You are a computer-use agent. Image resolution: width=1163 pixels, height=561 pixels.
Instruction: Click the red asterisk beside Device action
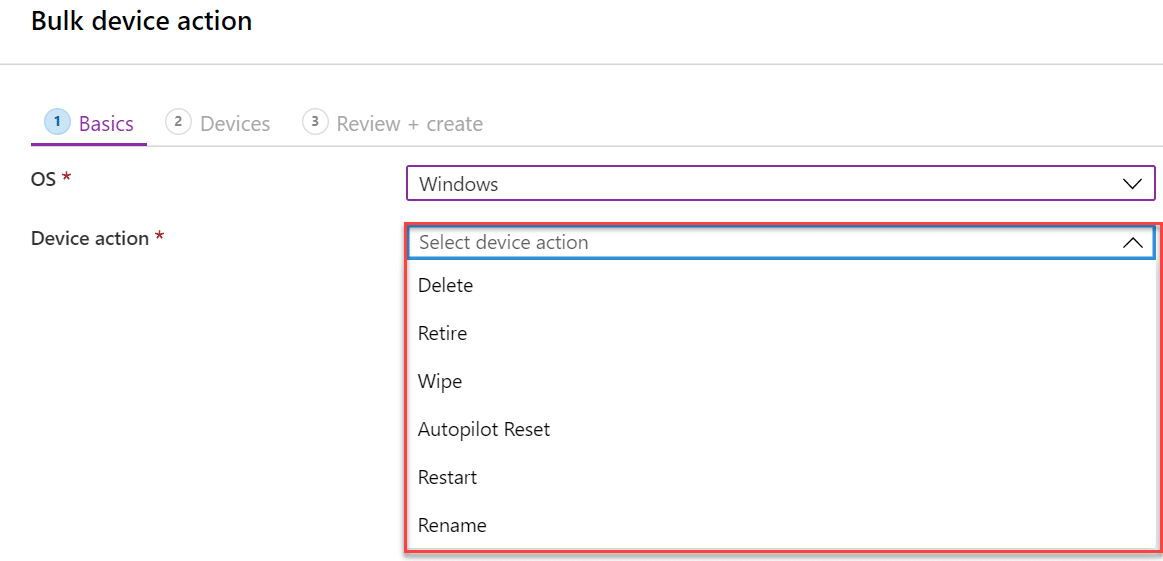coord(159,237)
